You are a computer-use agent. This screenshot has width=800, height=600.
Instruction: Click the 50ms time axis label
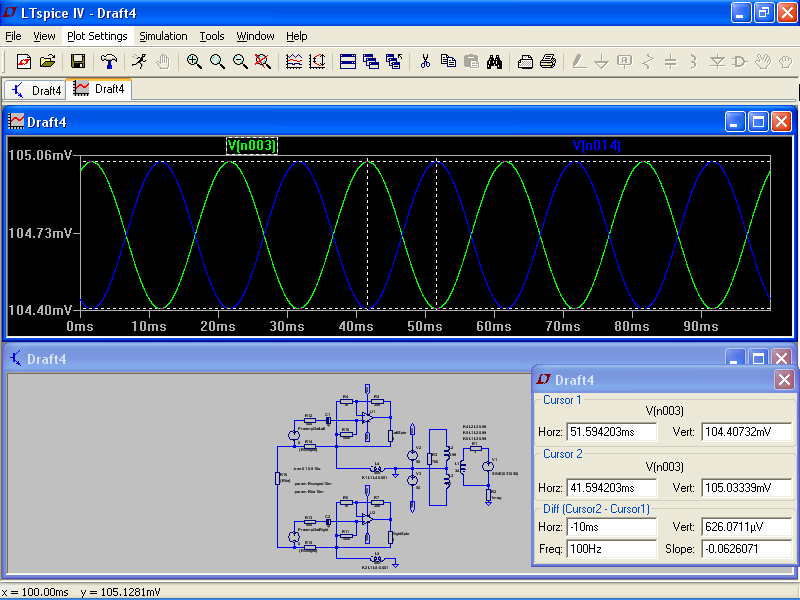pos(425,327)
